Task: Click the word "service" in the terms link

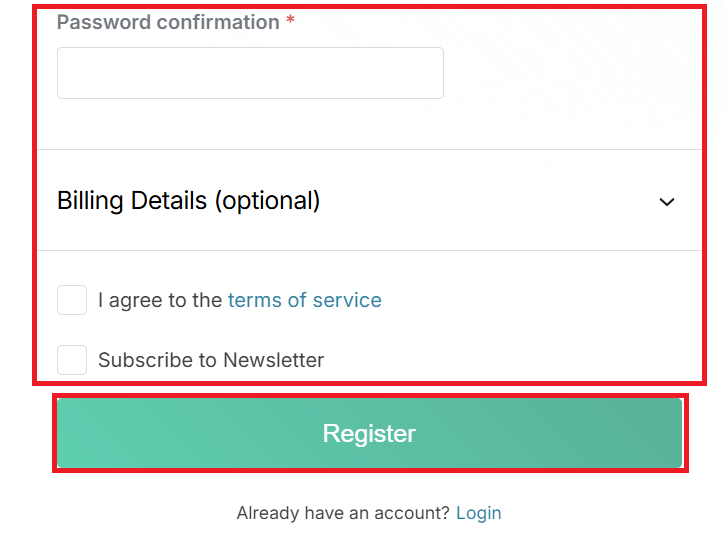Action: 347,300
